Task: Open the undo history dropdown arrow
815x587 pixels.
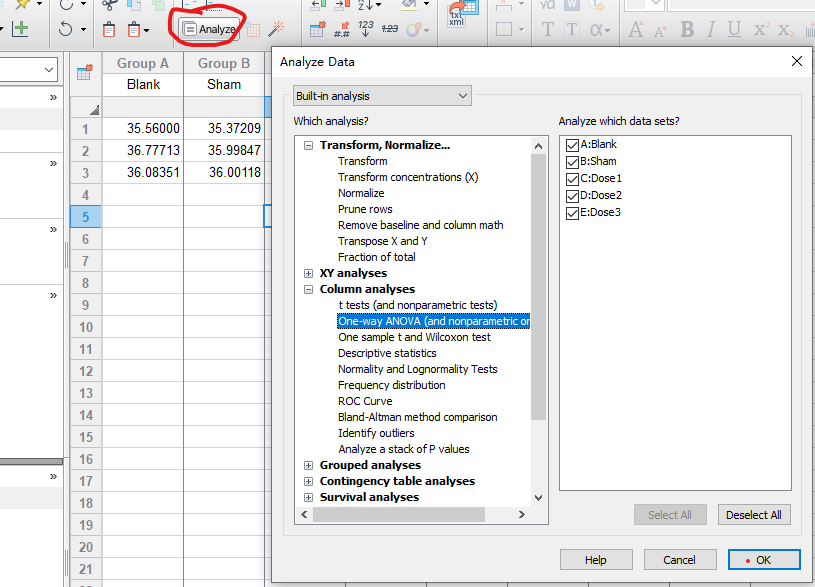Action: click(x=83, y=29)
